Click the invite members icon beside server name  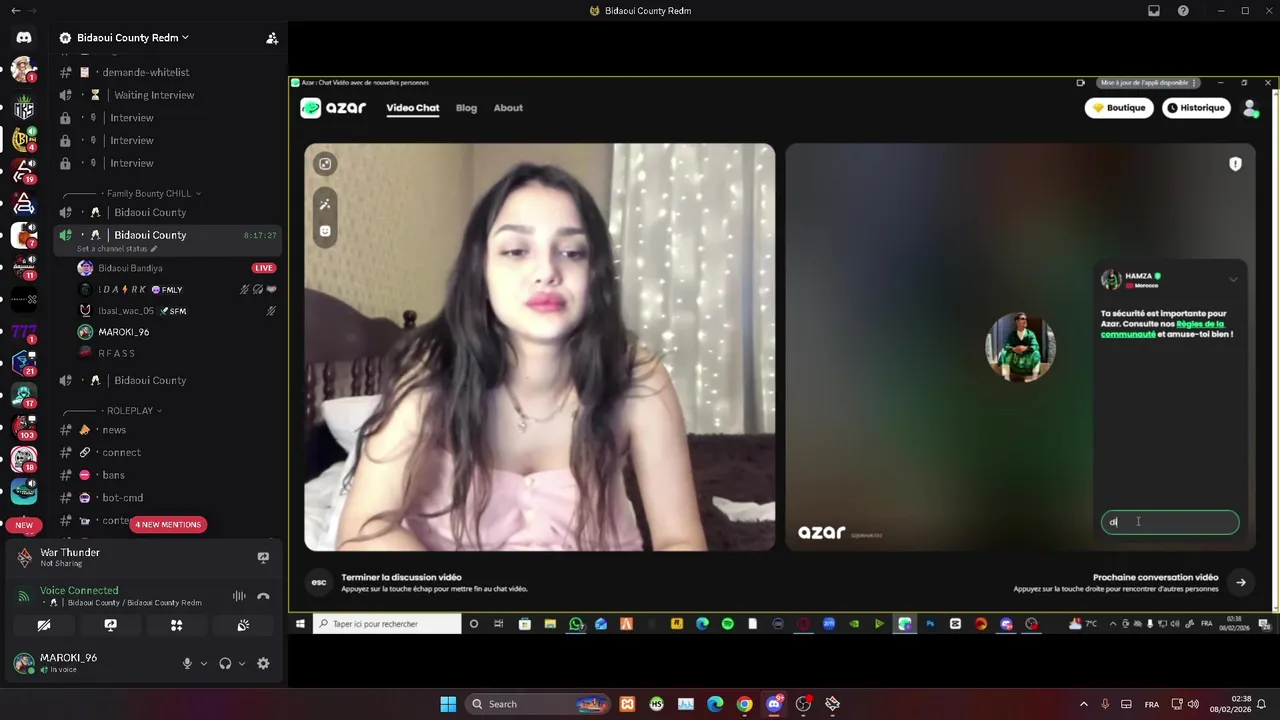[271, 38]
